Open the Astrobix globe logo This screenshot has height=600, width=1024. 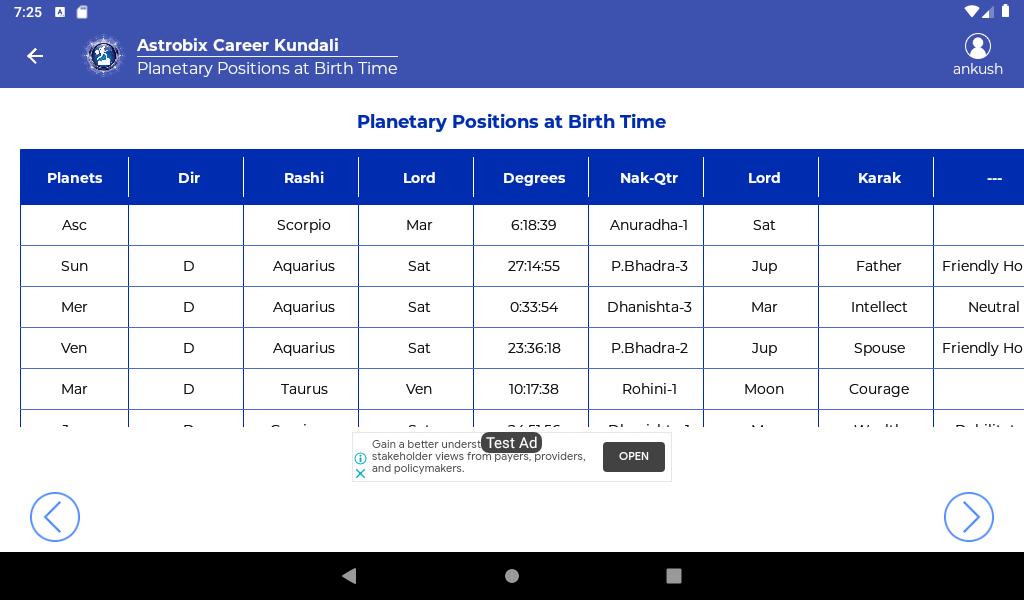click(x=103, y=55)
